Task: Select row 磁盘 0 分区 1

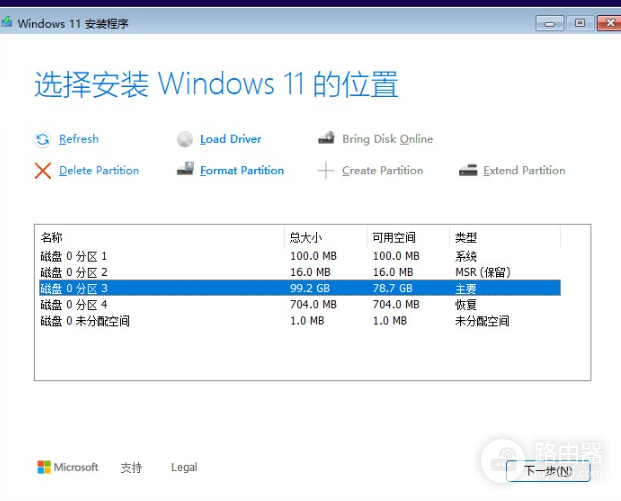Action: pos(300,256)
